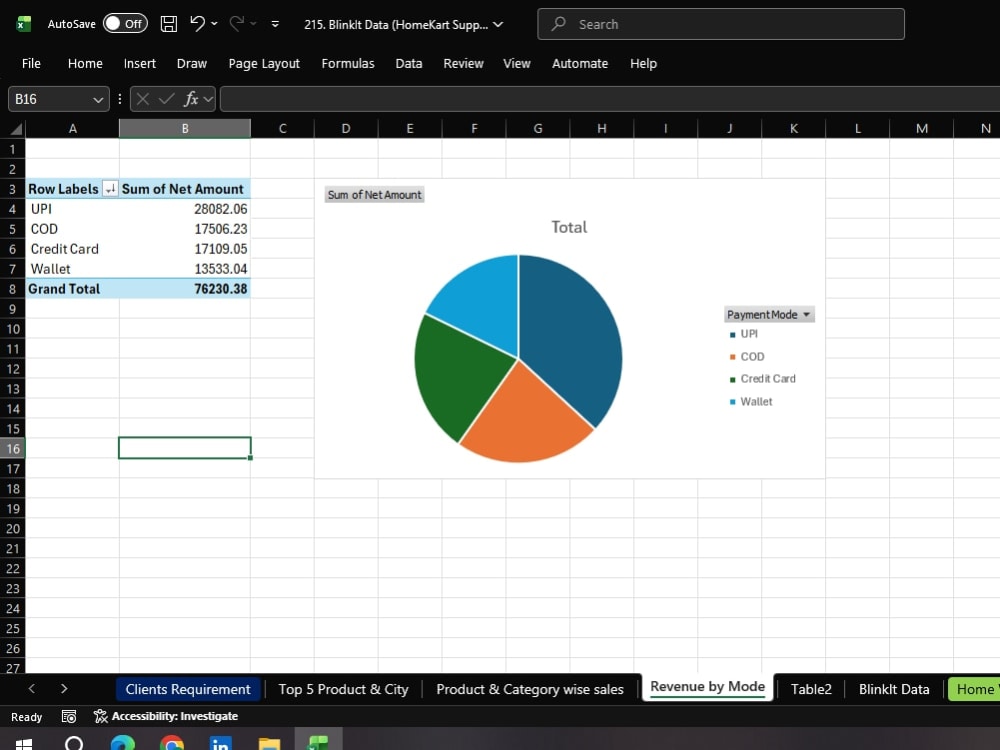This screenshot has height=750, width=1000.
Task: Switch to the Draw tab
Action: pyautogui.click(x=191, y=63)
